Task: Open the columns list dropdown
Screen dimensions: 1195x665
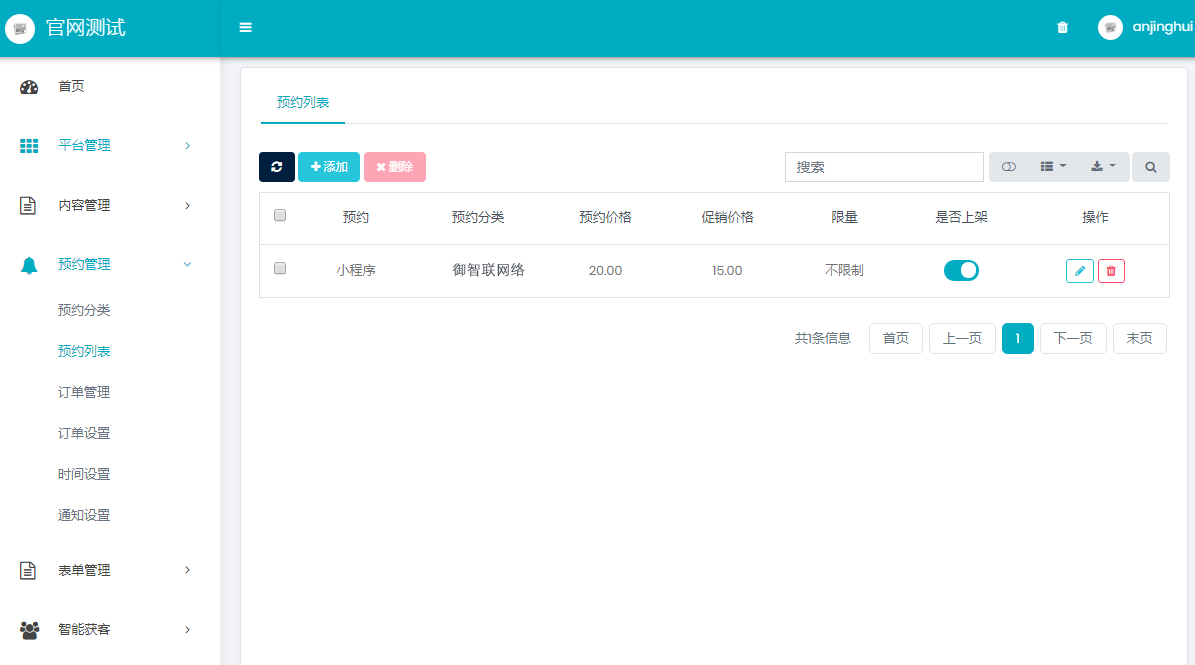Action: pos(1053,167)
